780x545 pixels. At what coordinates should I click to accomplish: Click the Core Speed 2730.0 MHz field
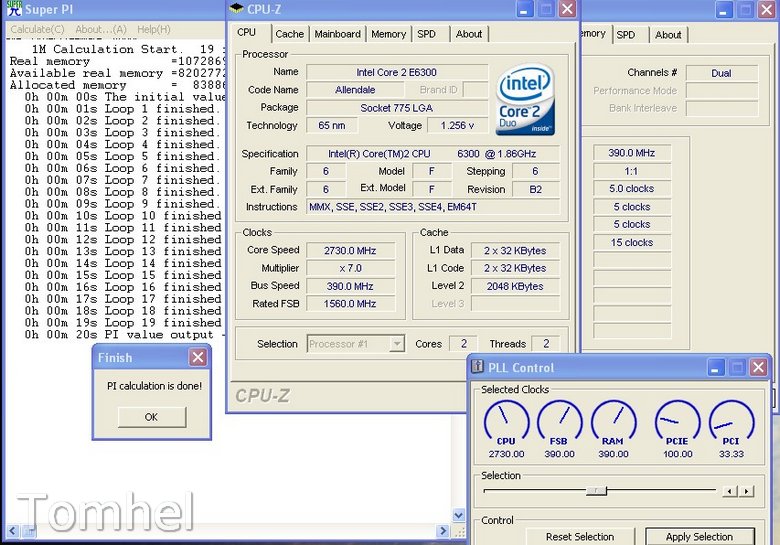click(350, 251)
